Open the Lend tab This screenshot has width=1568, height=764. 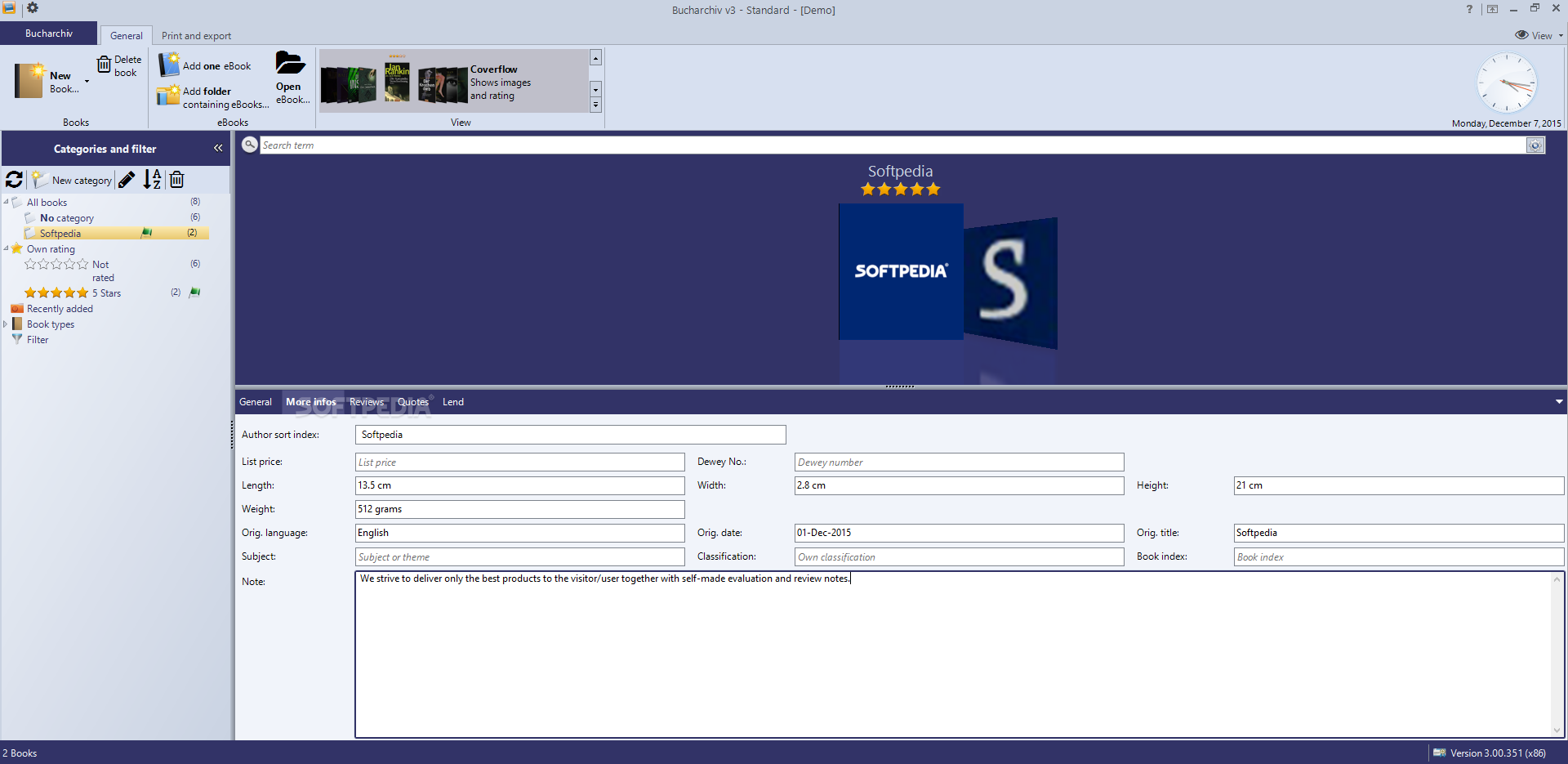click(453, 402)
